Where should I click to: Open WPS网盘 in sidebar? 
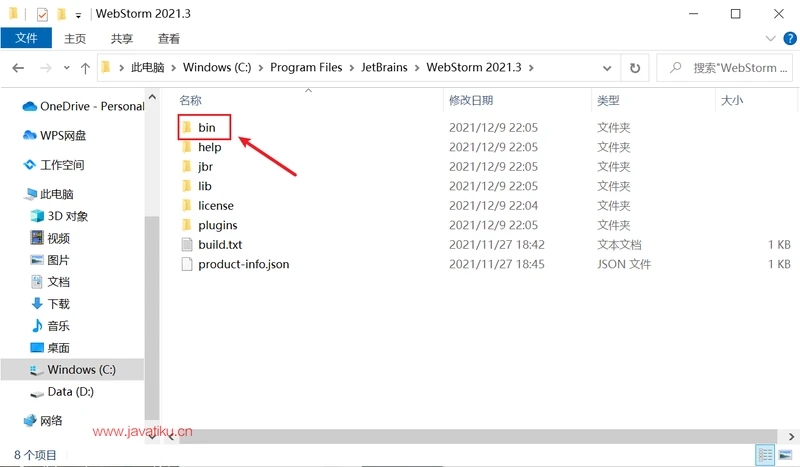point(55,135)
